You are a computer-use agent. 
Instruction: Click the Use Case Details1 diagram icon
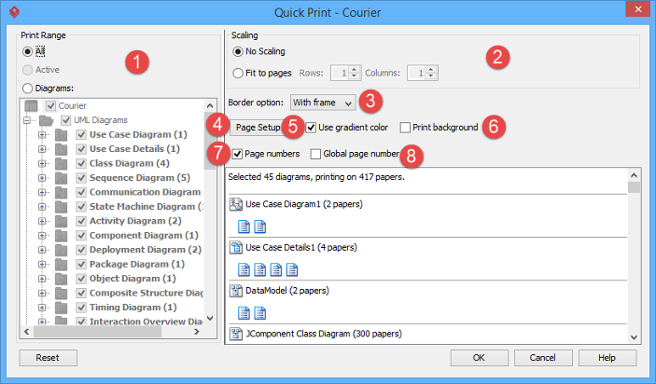(236, 247)
